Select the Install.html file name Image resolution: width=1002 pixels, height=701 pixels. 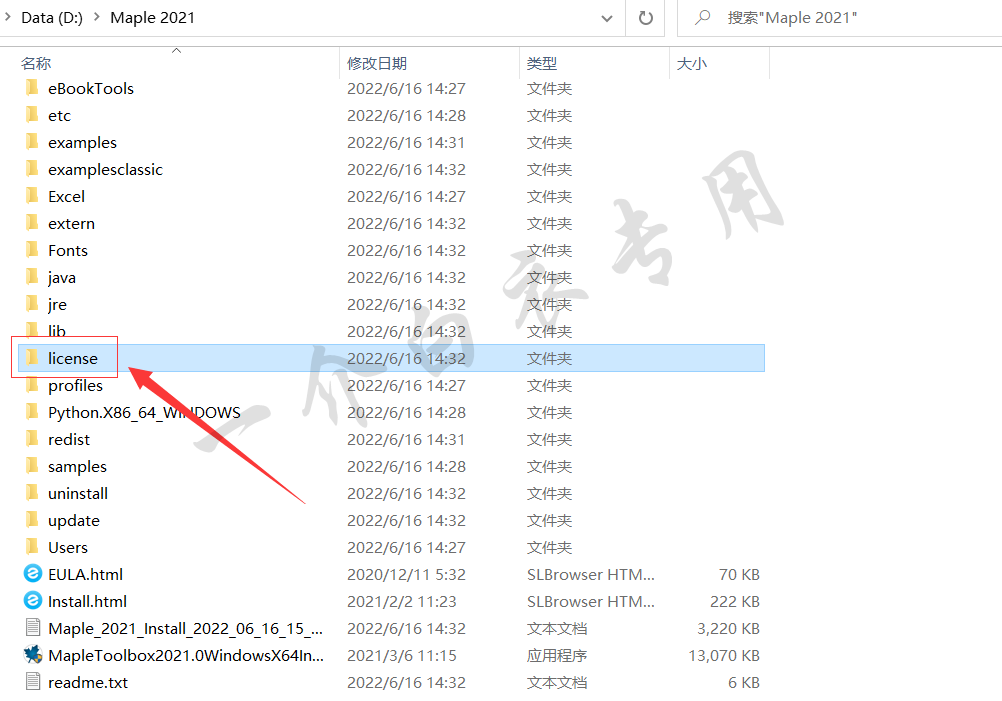coord(88,601)
